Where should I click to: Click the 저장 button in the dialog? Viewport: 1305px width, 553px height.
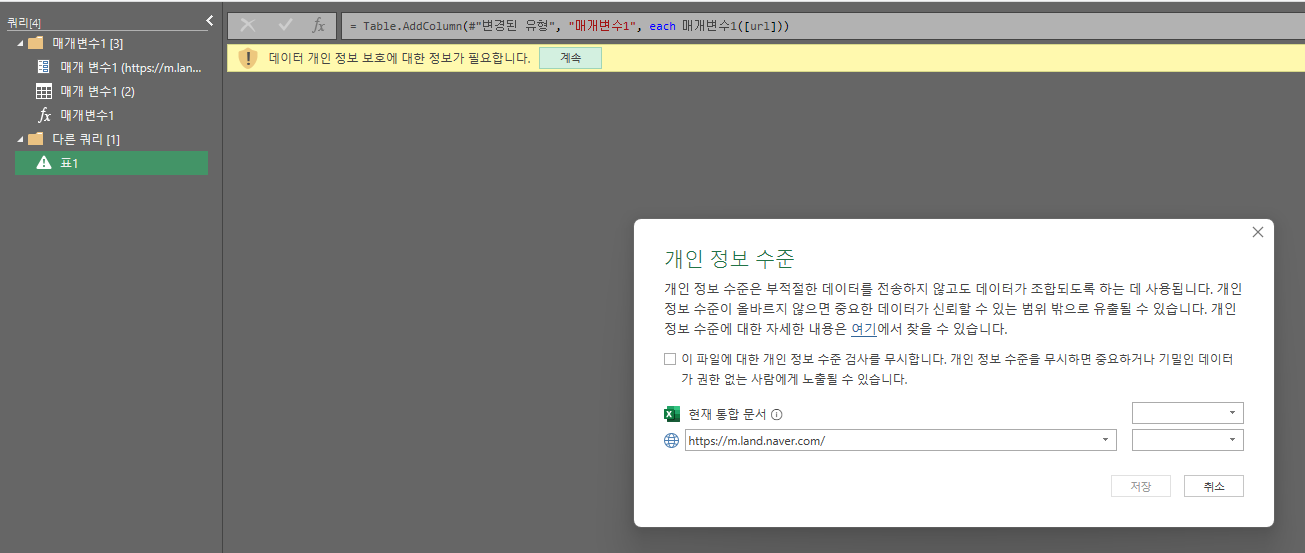tap(1141, 486)
